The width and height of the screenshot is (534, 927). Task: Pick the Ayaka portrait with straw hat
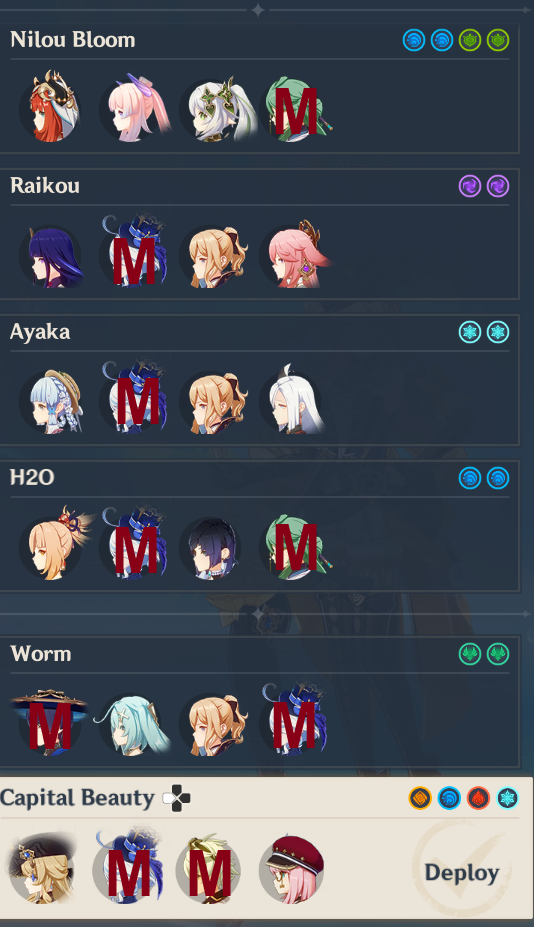51,402
